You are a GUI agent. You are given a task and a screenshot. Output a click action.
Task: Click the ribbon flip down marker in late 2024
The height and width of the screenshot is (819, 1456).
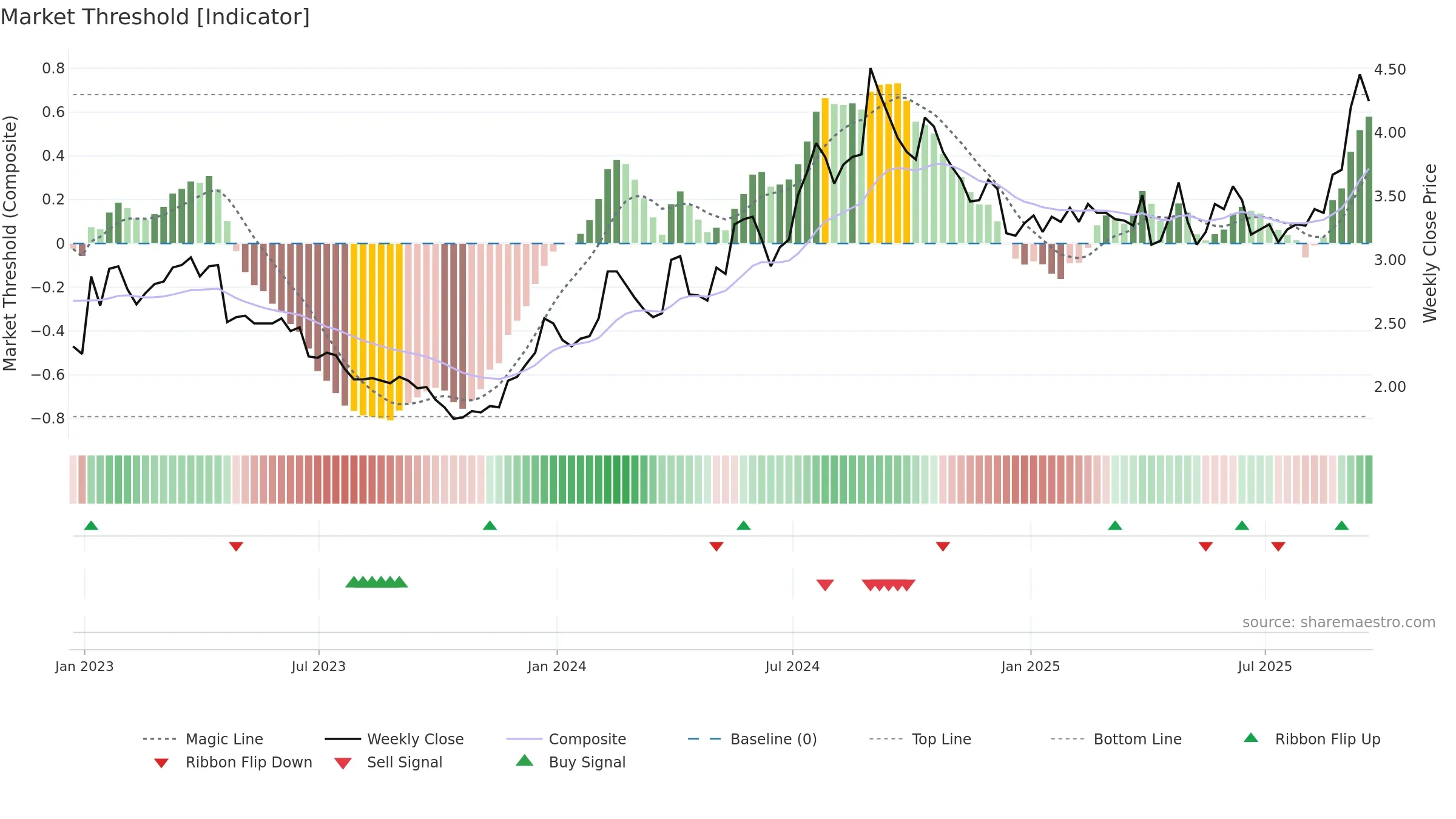(943, 547)
